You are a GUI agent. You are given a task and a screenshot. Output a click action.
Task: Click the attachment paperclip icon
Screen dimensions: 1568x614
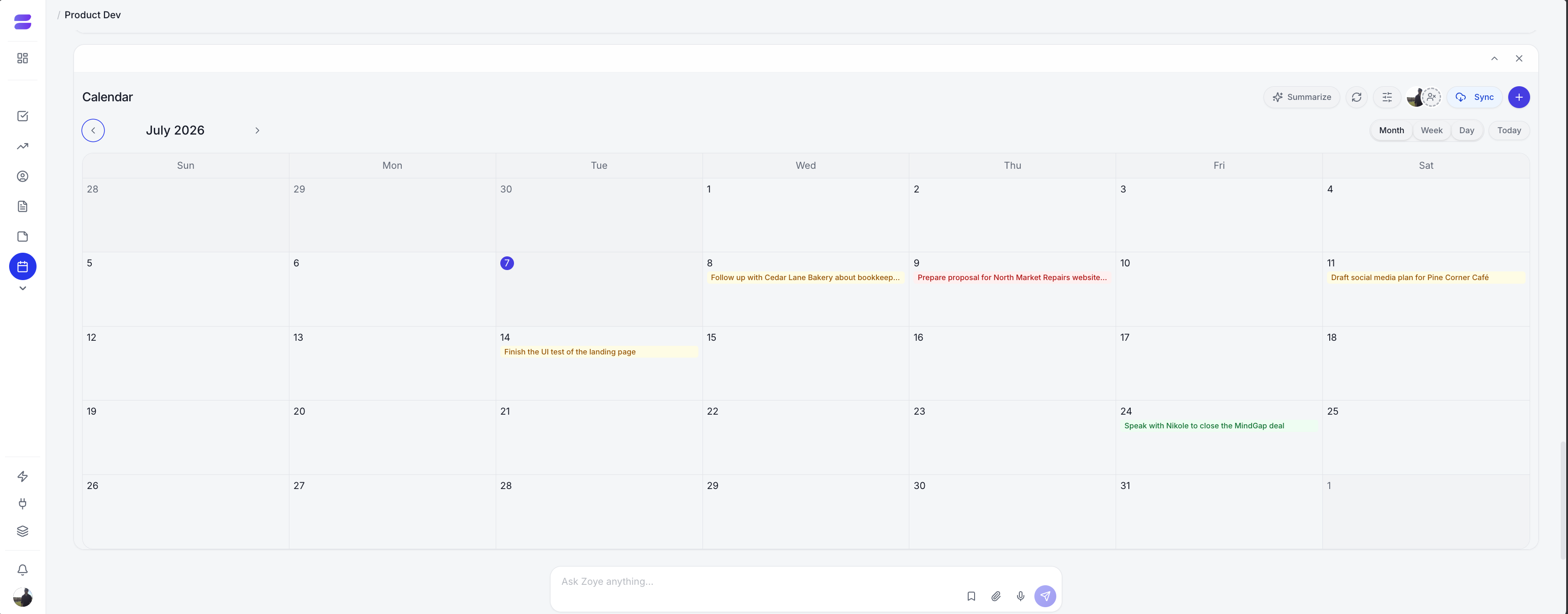(x=996, y=596)
